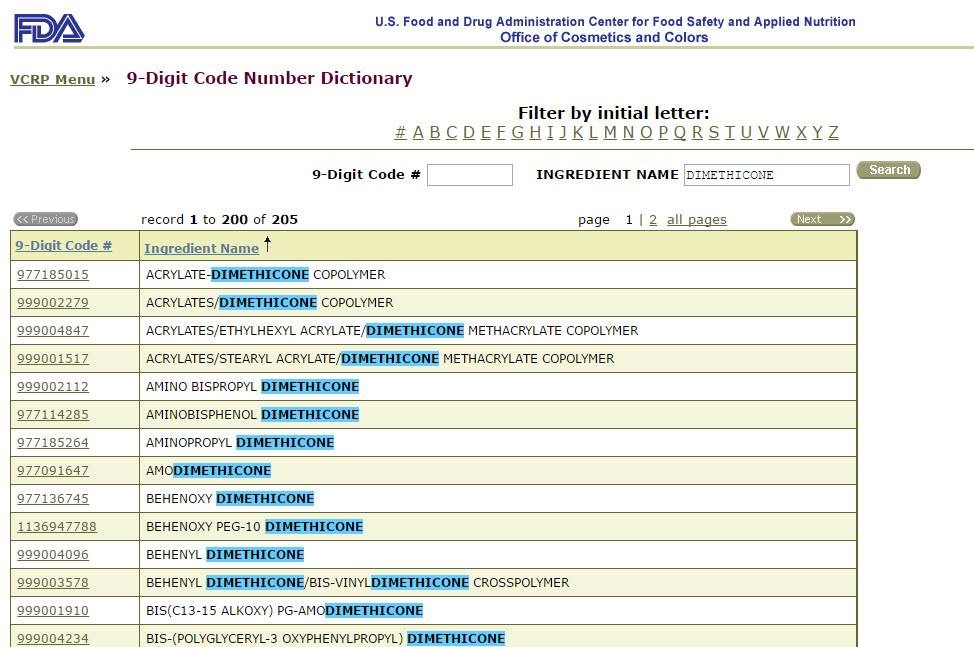The height and width of the screenshot is (647, 974).
Task: Click the Ingredient Name search field
Action: (767, 175)
